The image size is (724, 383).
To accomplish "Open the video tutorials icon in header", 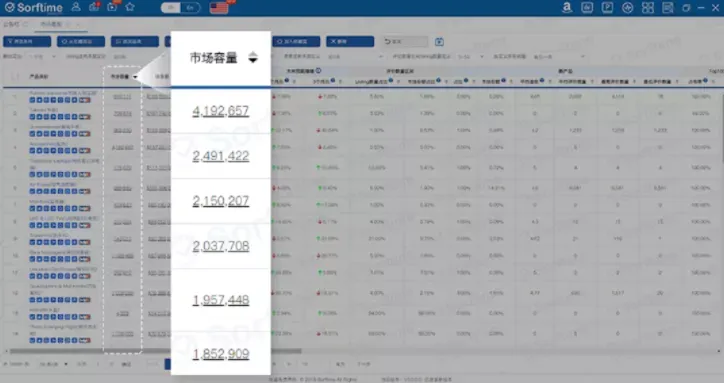I will [x=112, y=7].
